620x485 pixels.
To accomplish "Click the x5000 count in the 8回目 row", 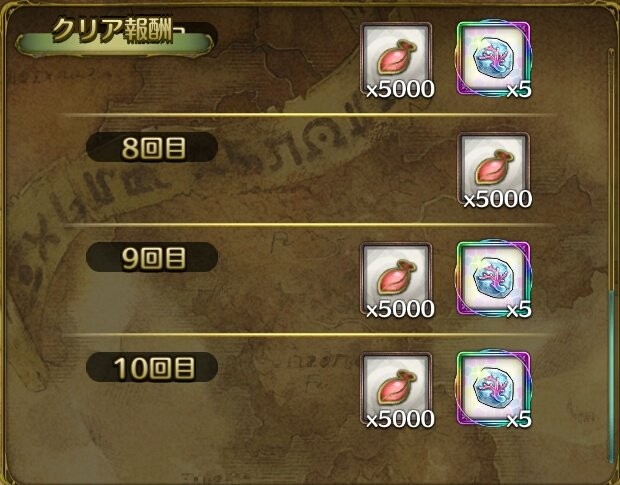I will coord(497,199).
